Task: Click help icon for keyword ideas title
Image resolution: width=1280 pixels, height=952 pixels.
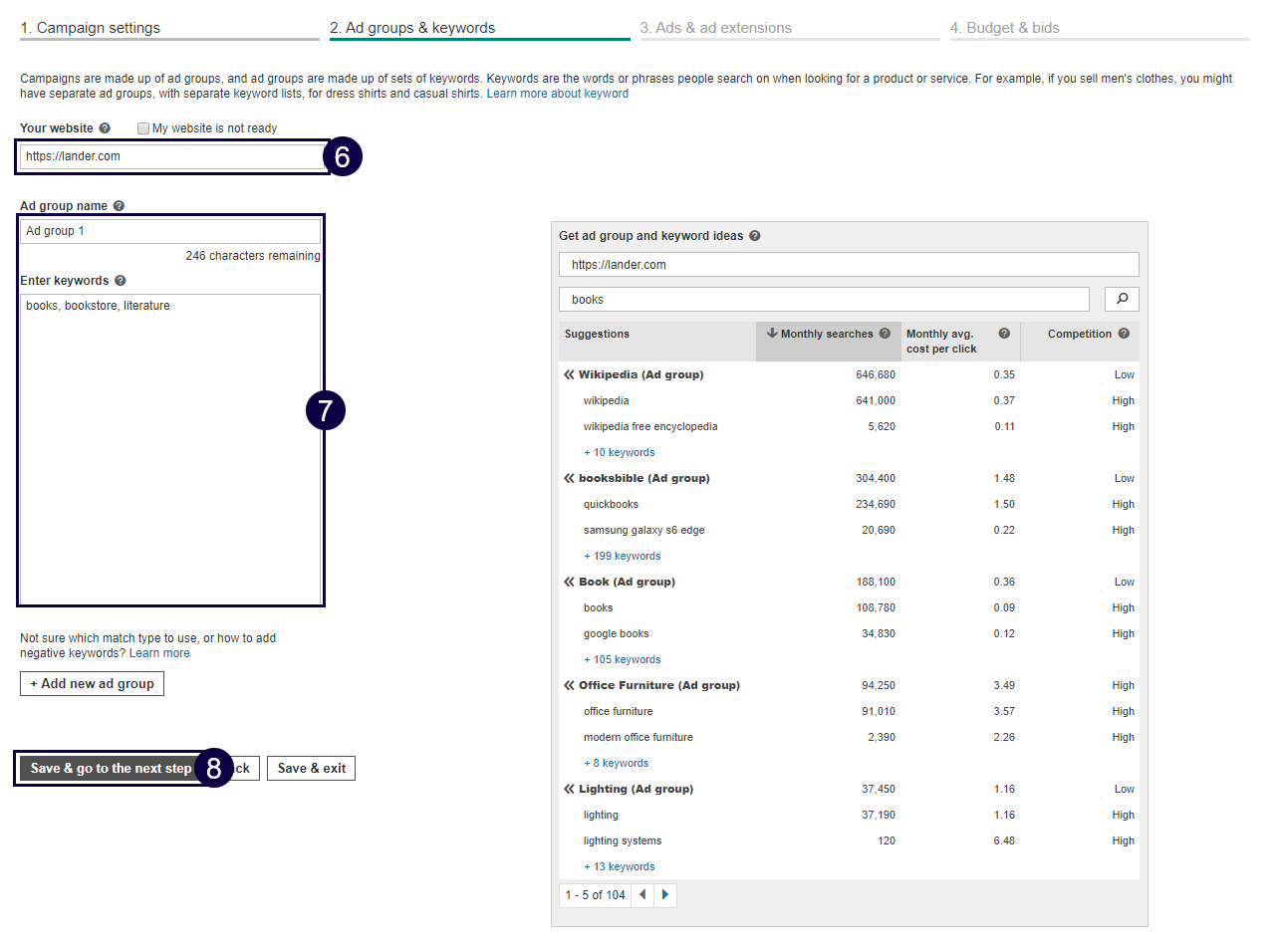Action: (754, 236)
